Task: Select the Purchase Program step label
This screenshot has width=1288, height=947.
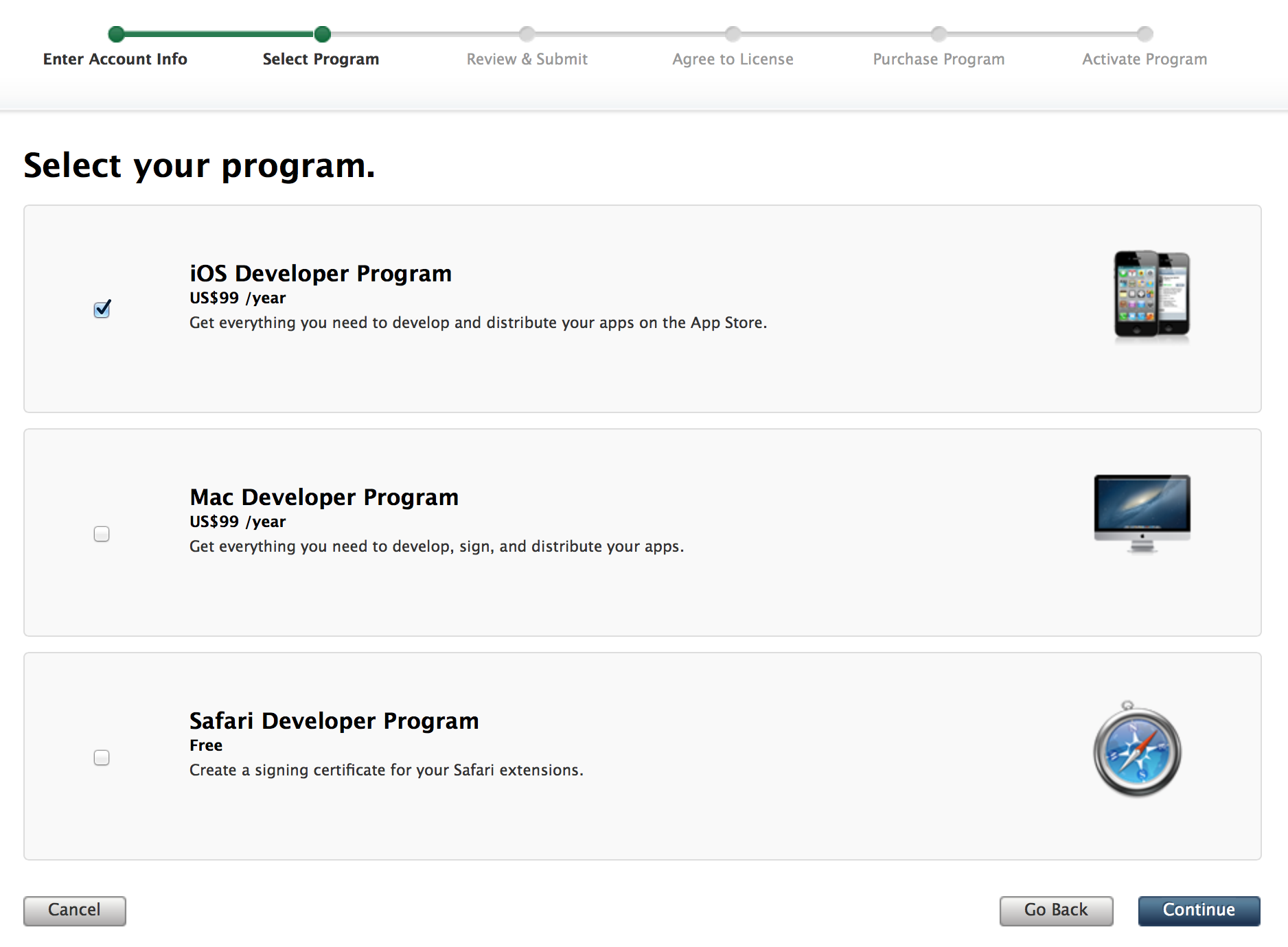Action: pyautogui.click(x=939, y=59)
